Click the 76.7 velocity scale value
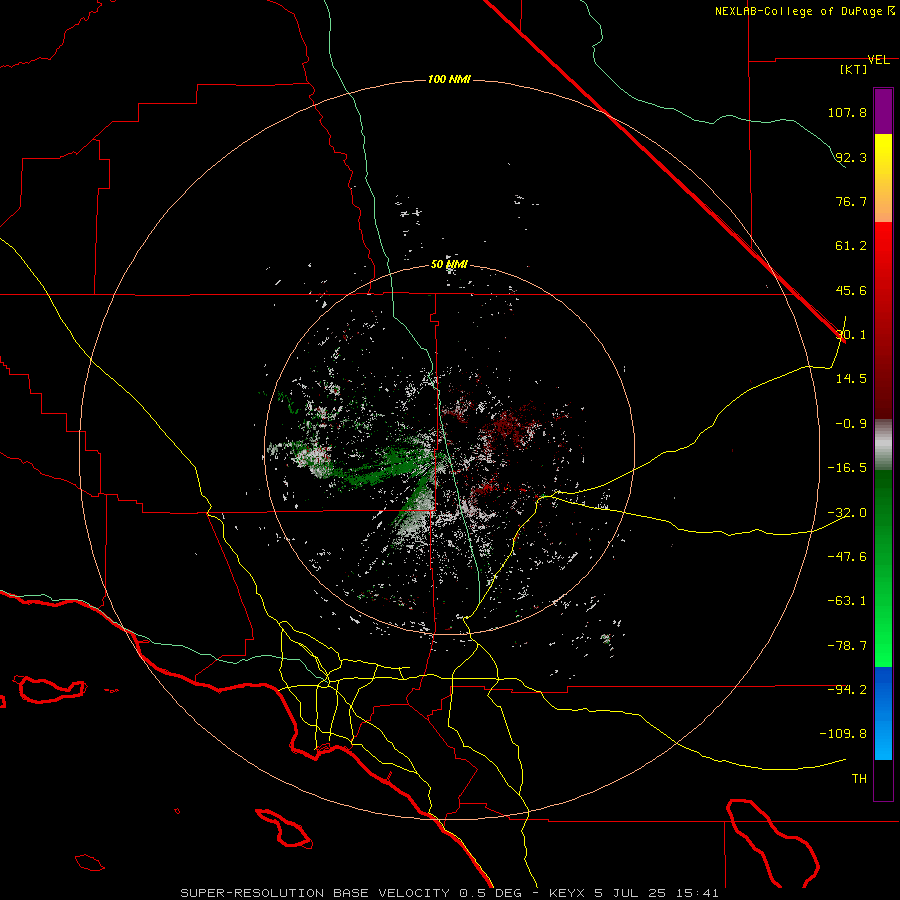Viewport: 900px width, 900px height. tap(851, 201)
